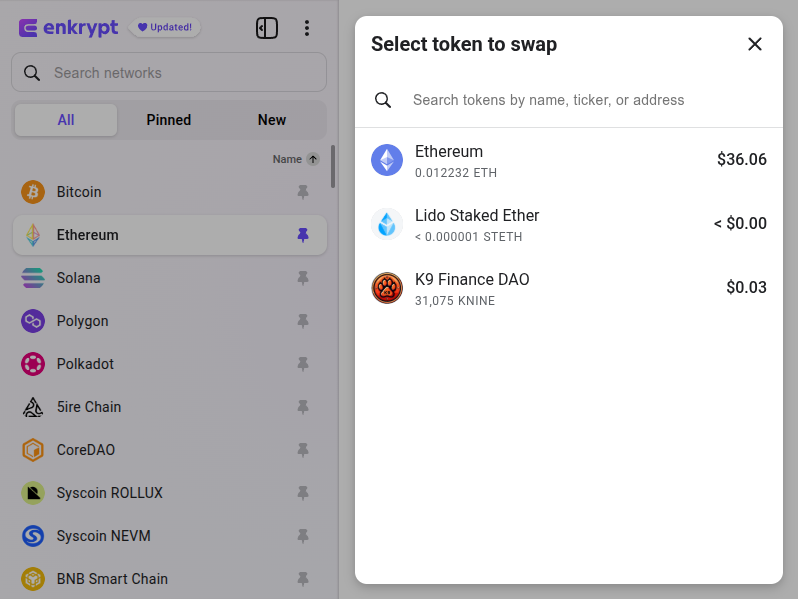Pin the Polygon network
This screenshot has width=798, height=599.
coord(303,321)
